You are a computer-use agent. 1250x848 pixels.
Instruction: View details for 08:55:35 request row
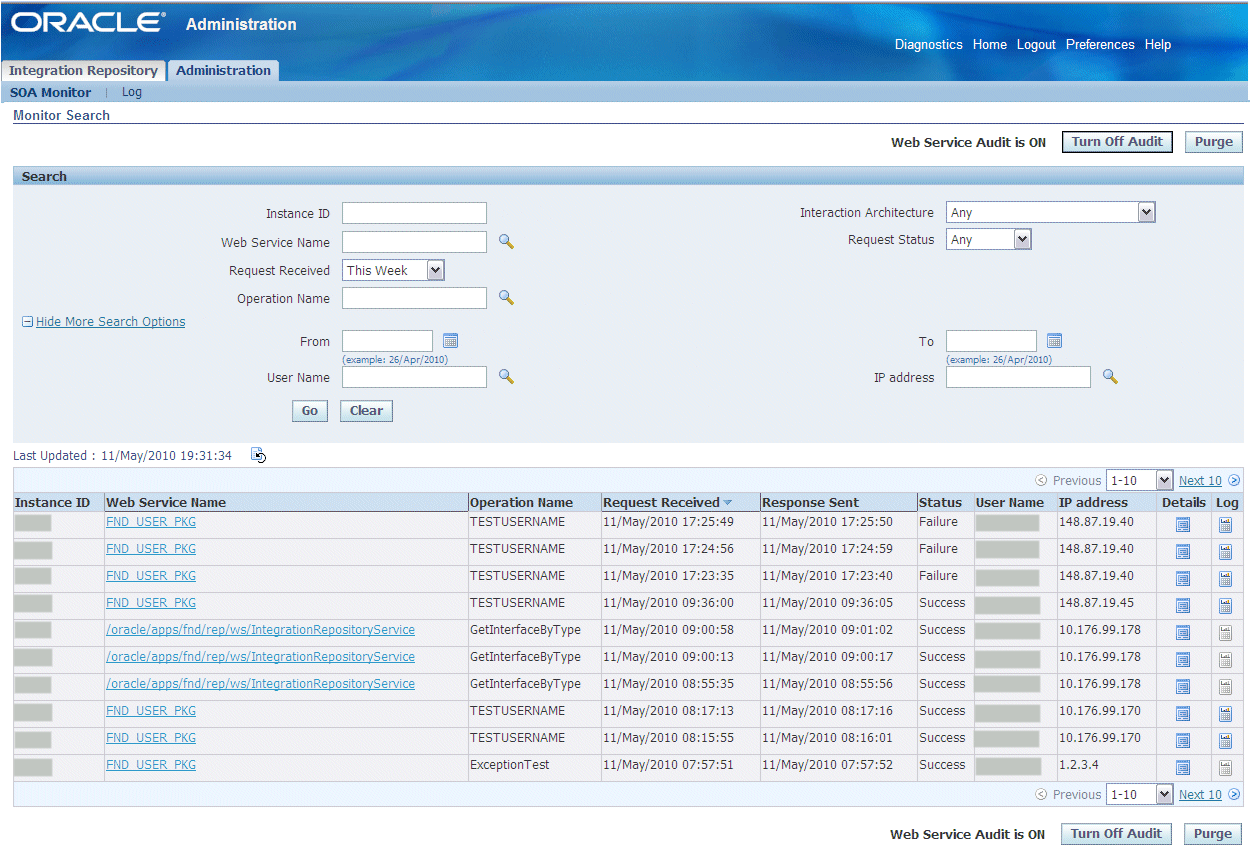click(1183, 687)
